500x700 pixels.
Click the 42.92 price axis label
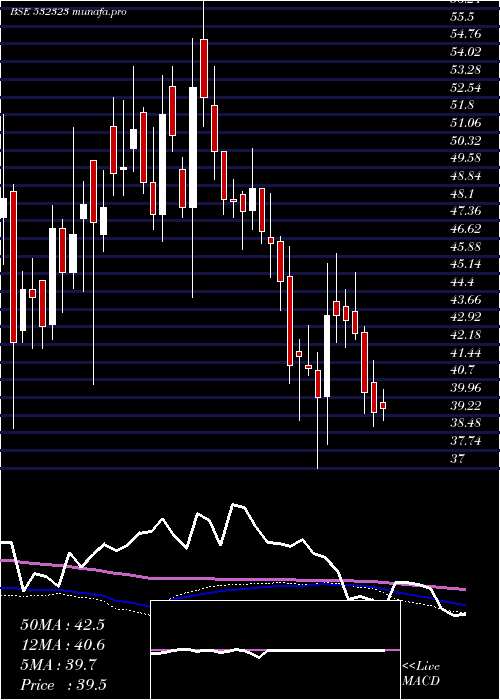(466, 317)
